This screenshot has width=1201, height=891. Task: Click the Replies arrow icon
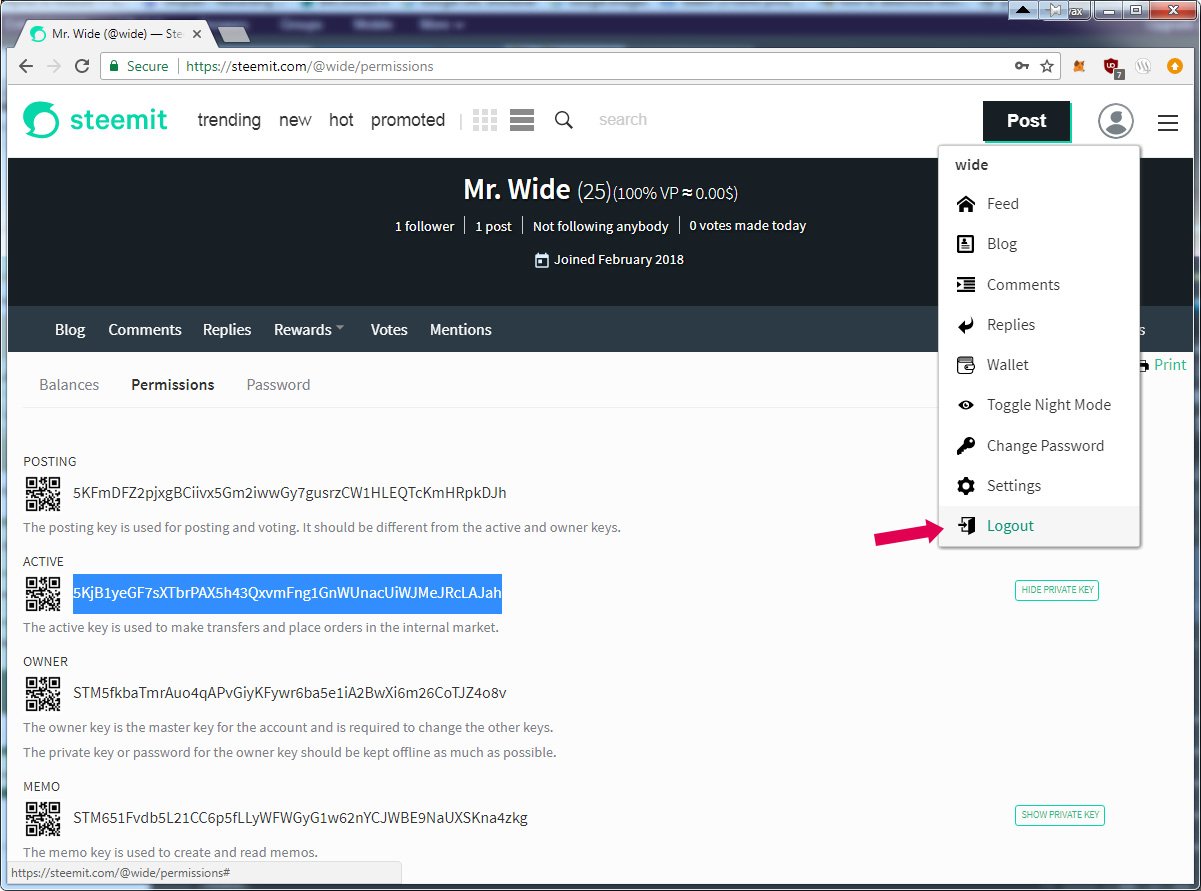pyautogui.click(x=966, y=325)
